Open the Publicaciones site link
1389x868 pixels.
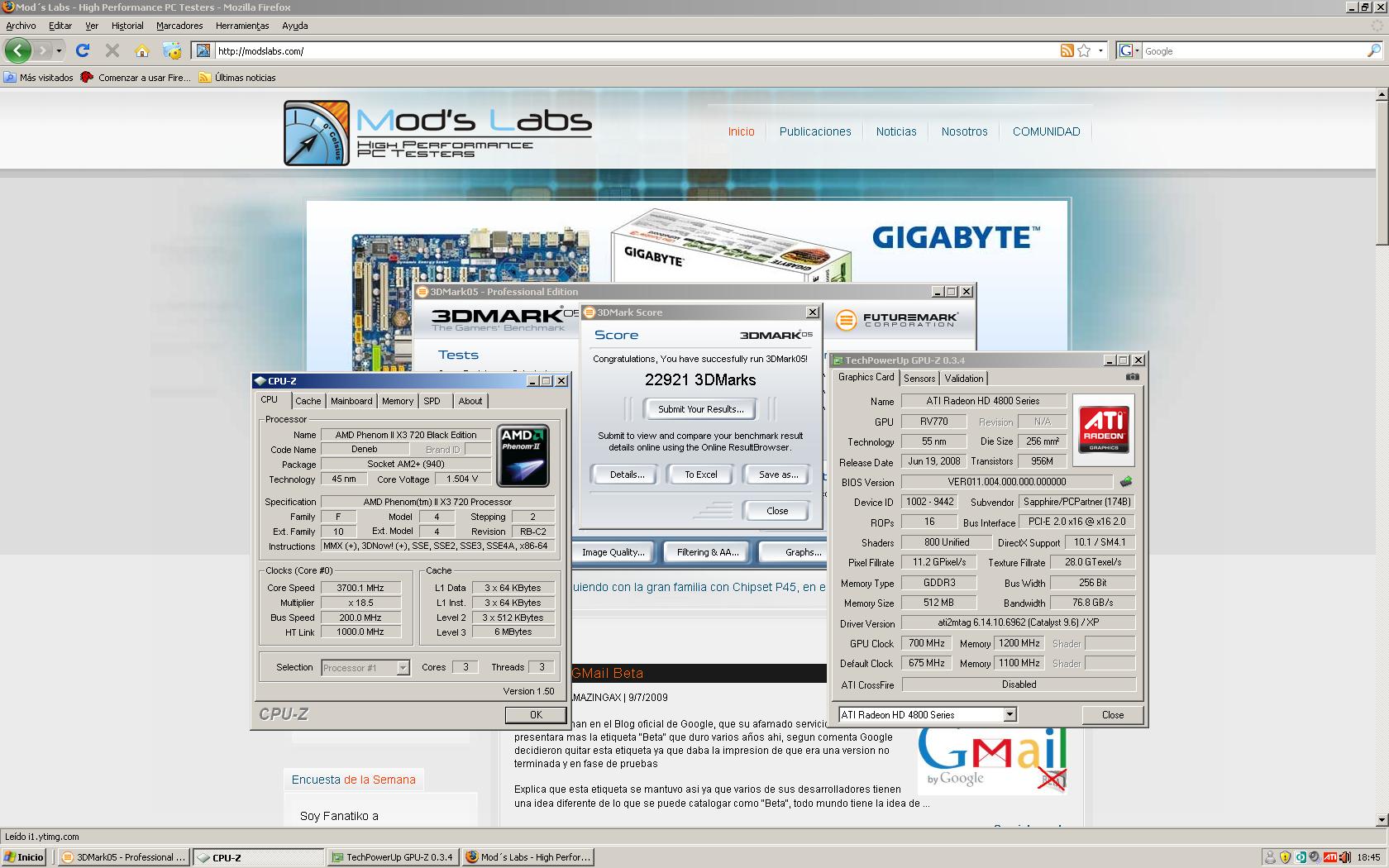coord(815,131)
